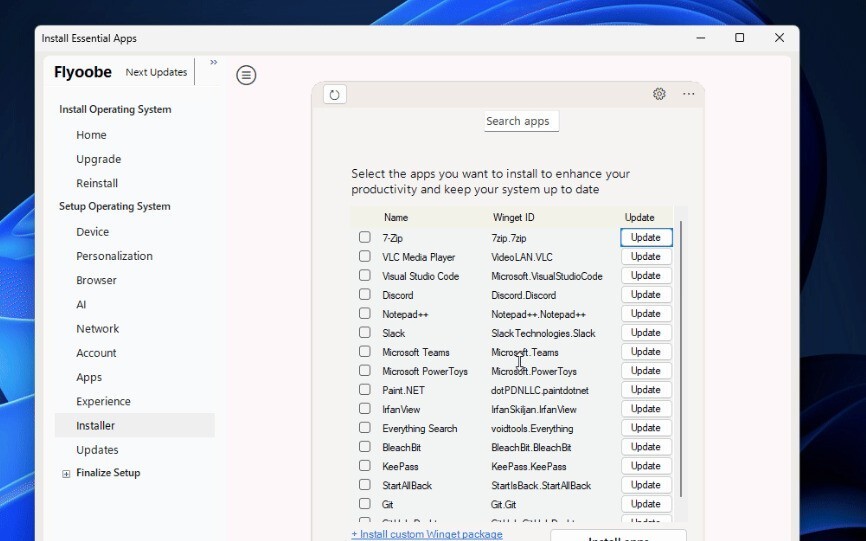This screenshot has width=866, height=541.
Task: Focus the Search apps field
Action: tap(518, 121)
